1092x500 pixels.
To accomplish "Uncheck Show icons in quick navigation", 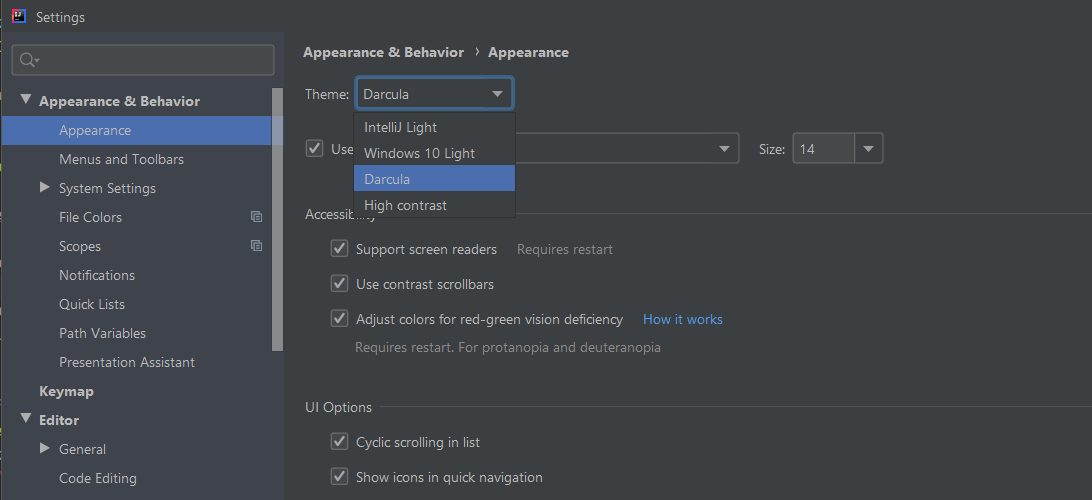I will coord(339,476).
